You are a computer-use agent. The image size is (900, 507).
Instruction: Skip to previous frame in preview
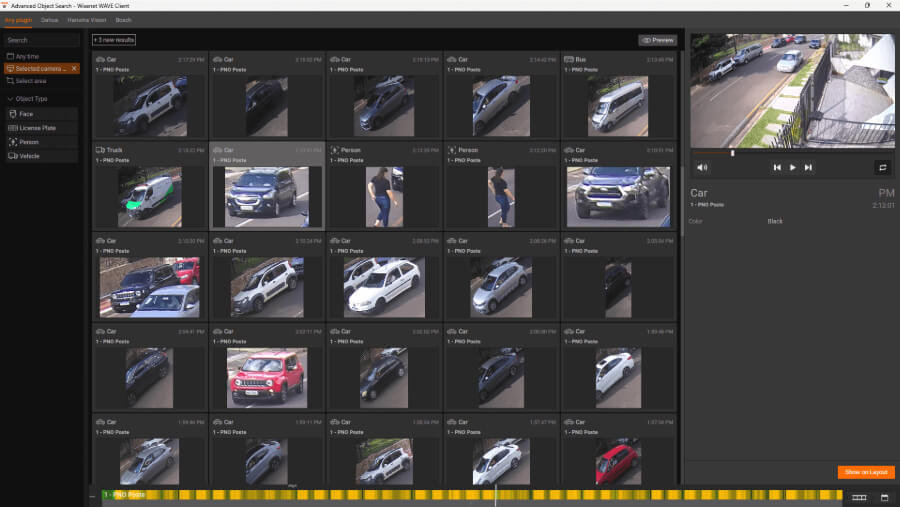point(777,167)
